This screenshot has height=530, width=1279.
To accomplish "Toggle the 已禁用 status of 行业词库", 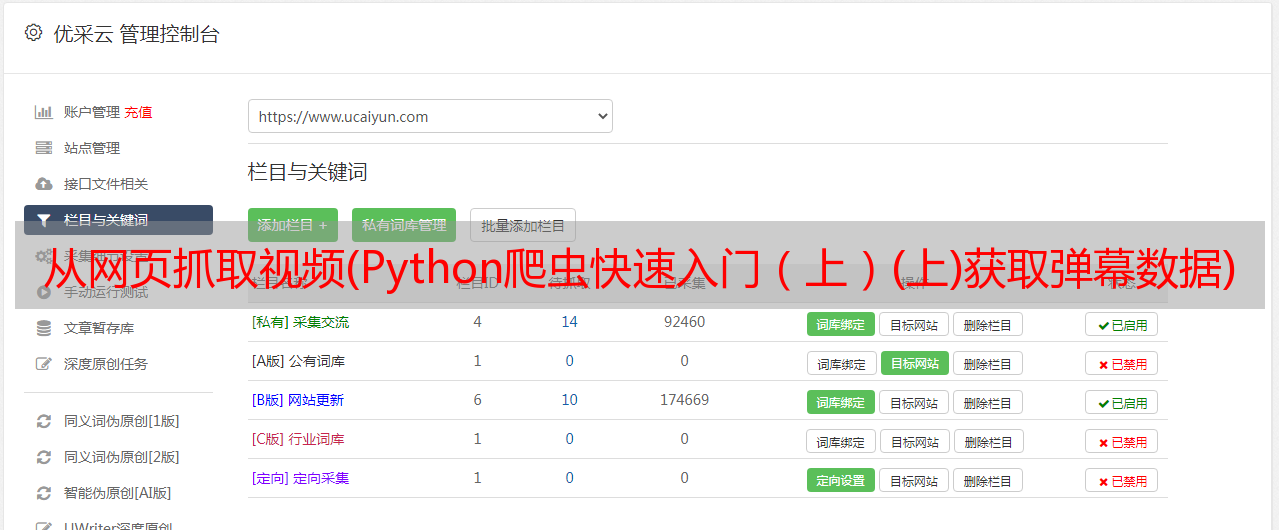I will (x=1122, y=442).
